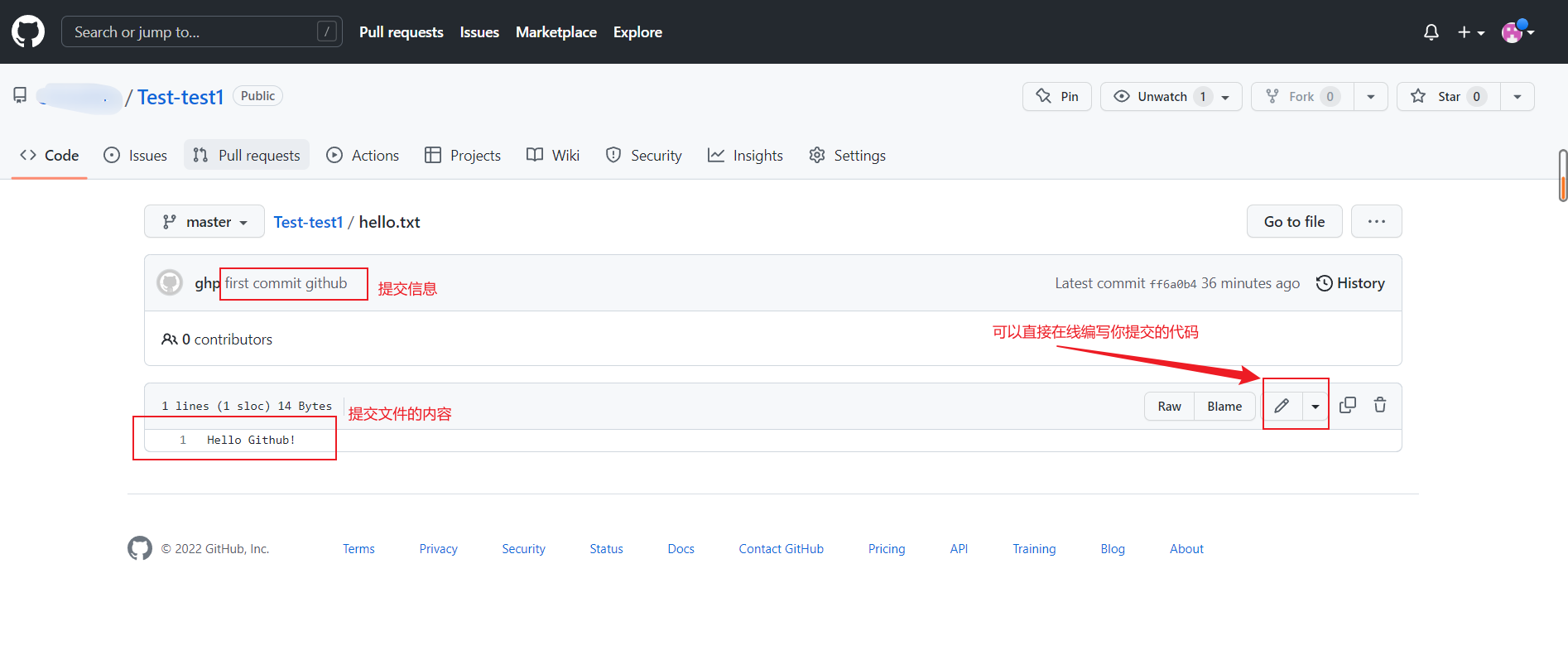
Task: Delete this file trash icon
Action: pyautogui.click(x=1380, y=405)
